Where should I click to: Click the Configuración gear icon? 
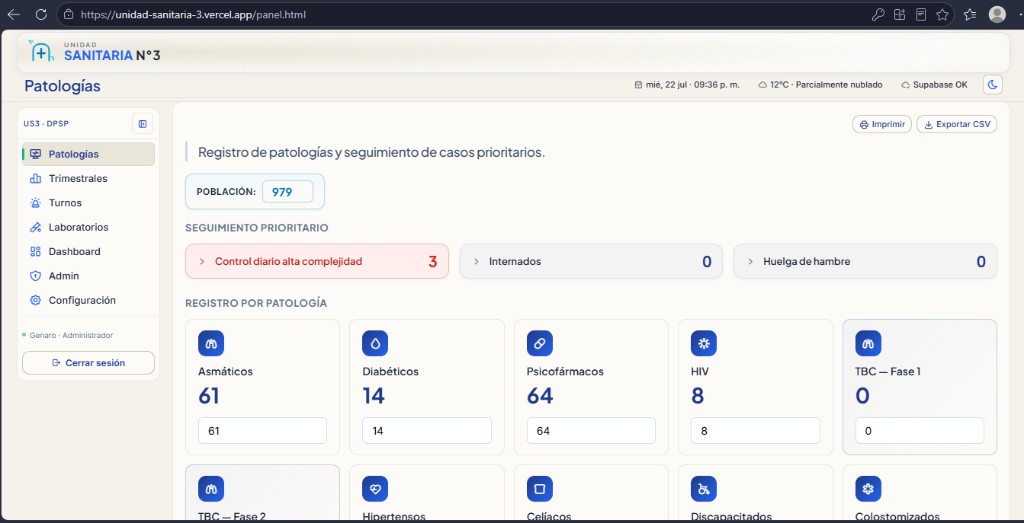[x=35, y=300]
